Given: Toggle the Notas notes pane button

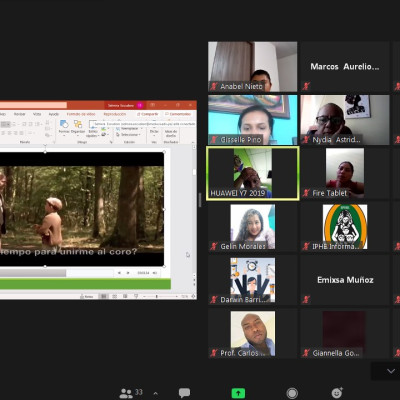Looking at the screenshot, I should click(x=87, y=296).
